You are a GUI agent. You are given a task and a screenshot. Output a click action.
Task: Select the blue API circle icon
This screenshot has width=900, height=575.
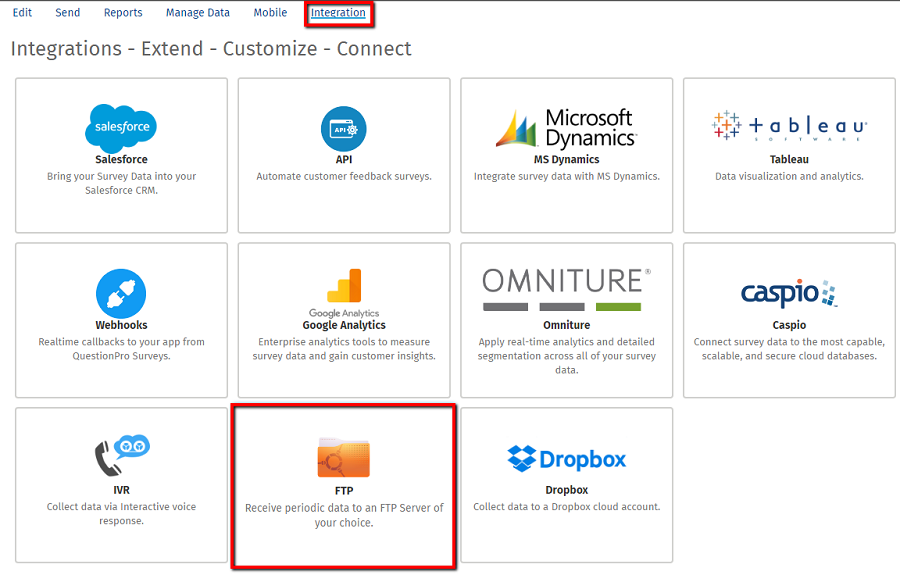(343, 129)
